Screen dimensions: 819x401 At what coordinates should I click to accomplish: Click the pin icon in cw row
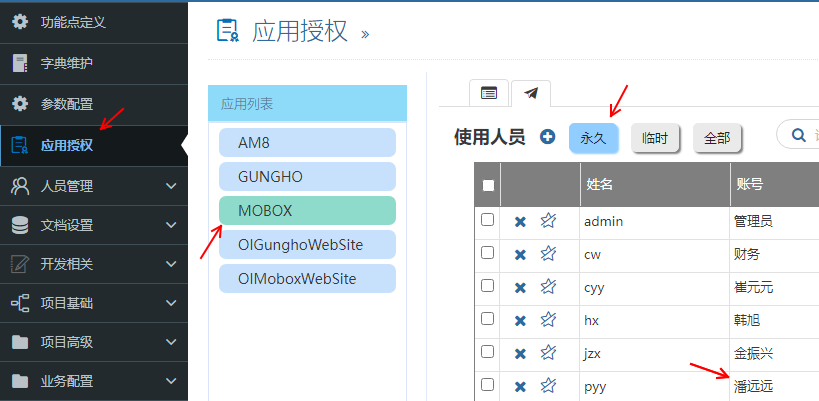(548, 254)
